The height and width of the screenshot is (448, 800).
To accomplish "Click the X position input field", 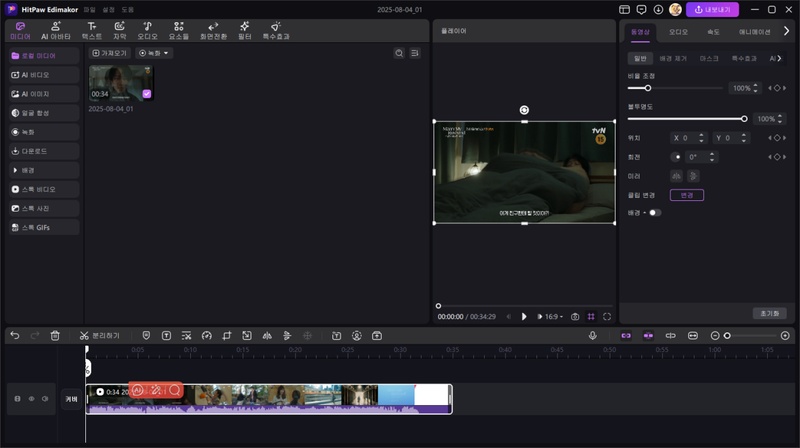I will click(688, 138).
